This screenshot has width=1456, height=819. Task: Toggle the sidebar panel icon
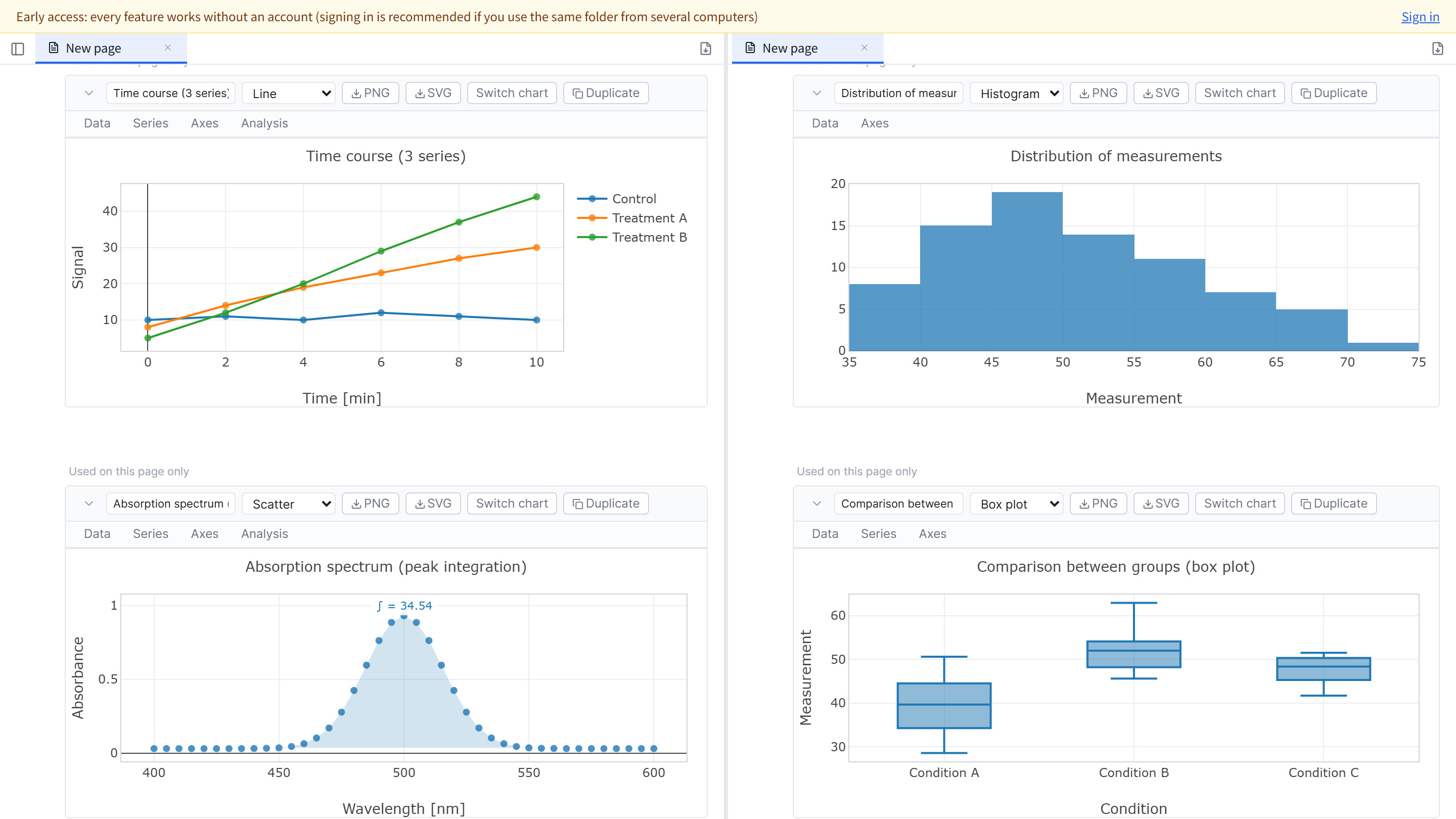[18, 49]
